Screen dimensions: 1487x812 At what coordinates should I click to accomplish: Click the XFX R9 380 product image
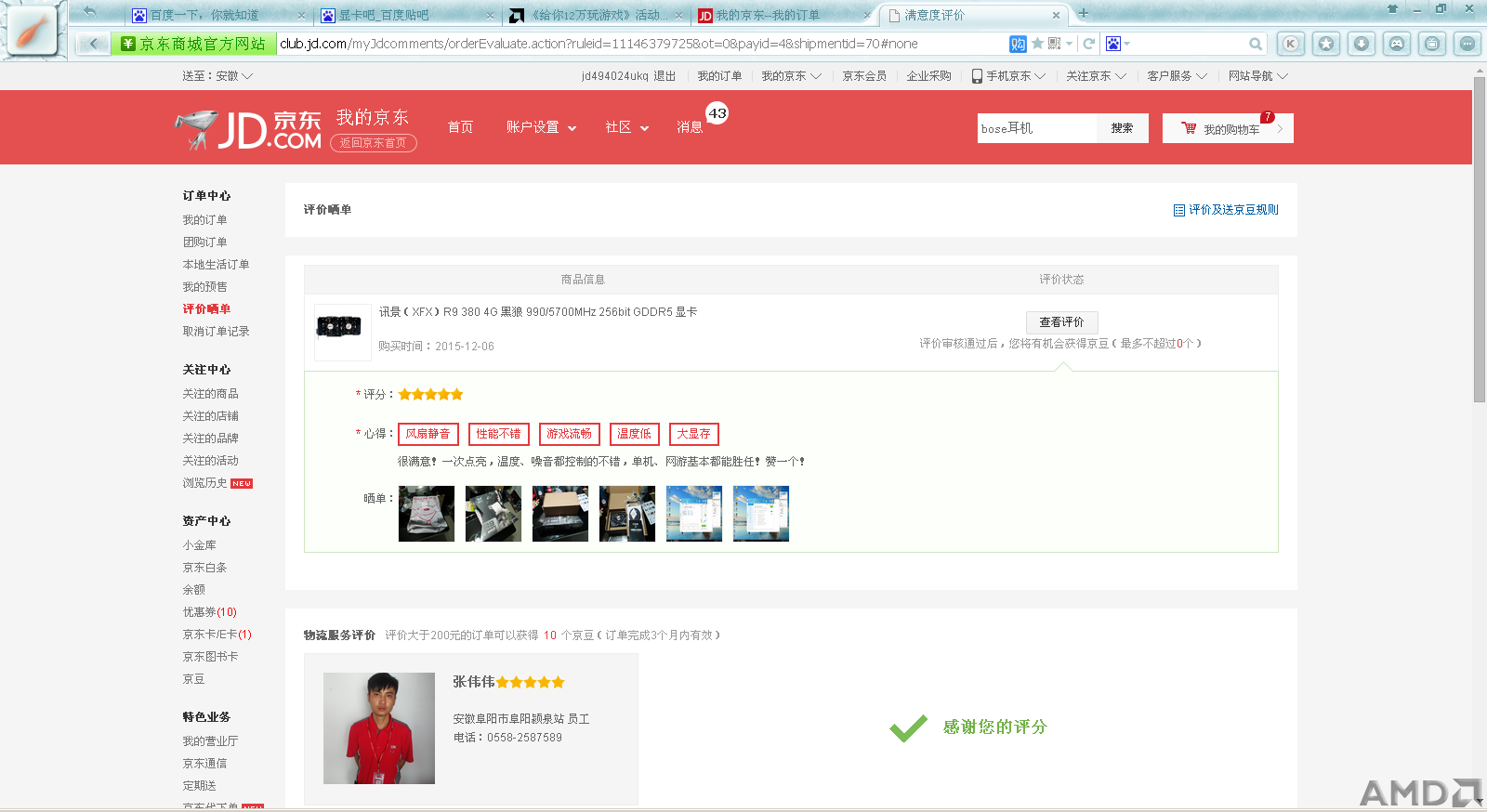click(342, 332)
